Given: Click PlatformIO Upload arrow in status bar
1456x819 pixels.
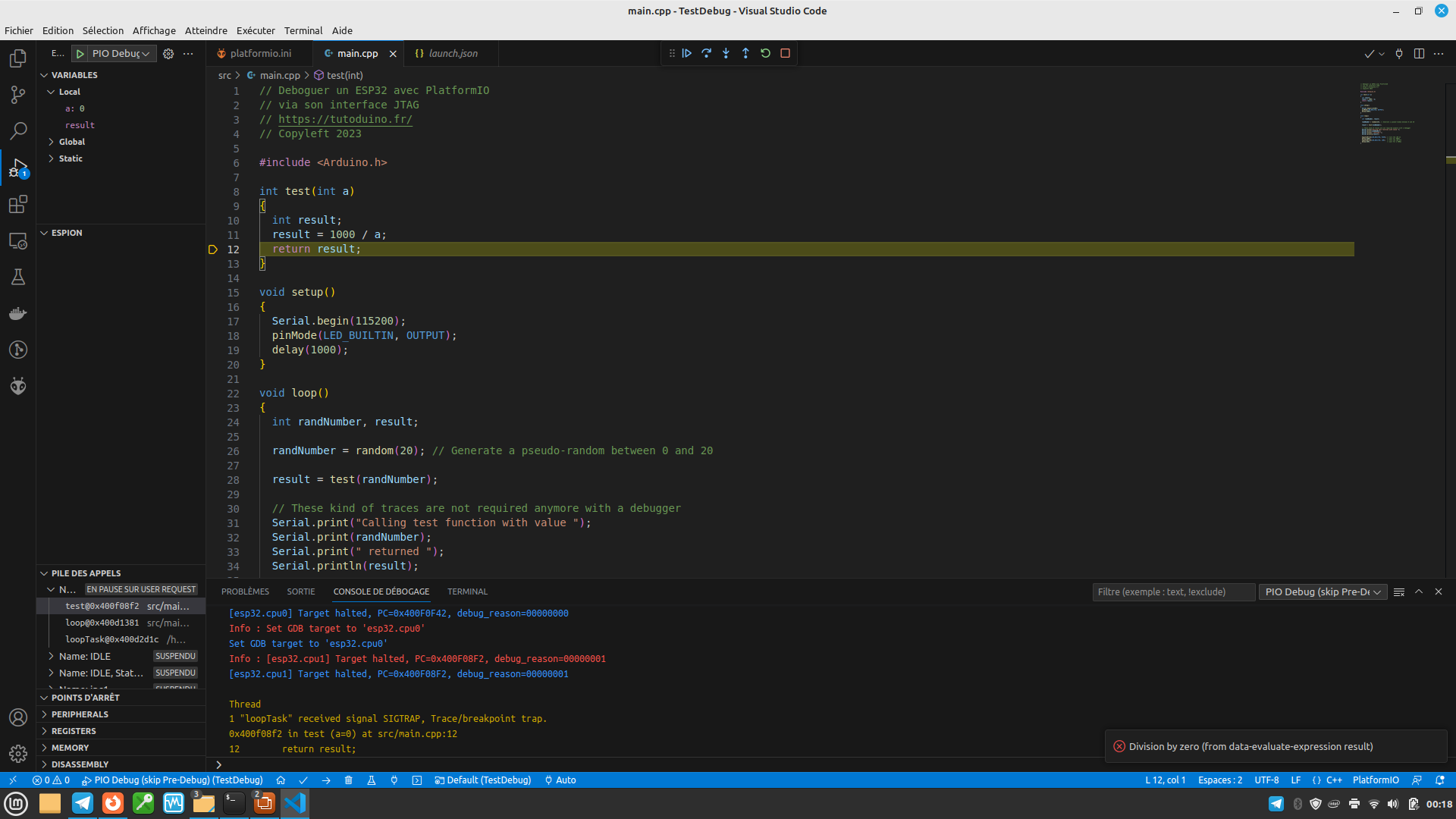Looking at the screenshot, I should [x=326, y=780].
